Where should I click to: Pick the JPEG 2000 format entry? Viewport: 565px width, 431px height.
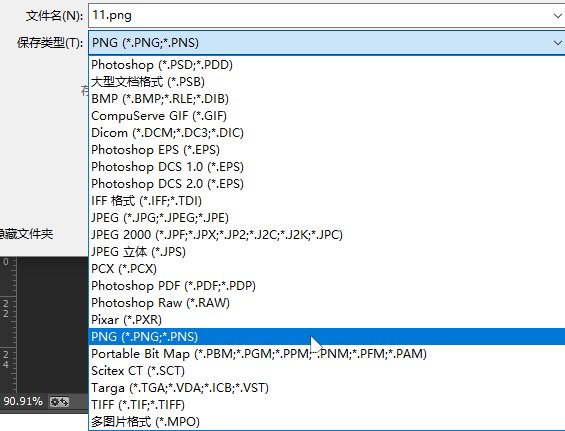click(326, 235)
